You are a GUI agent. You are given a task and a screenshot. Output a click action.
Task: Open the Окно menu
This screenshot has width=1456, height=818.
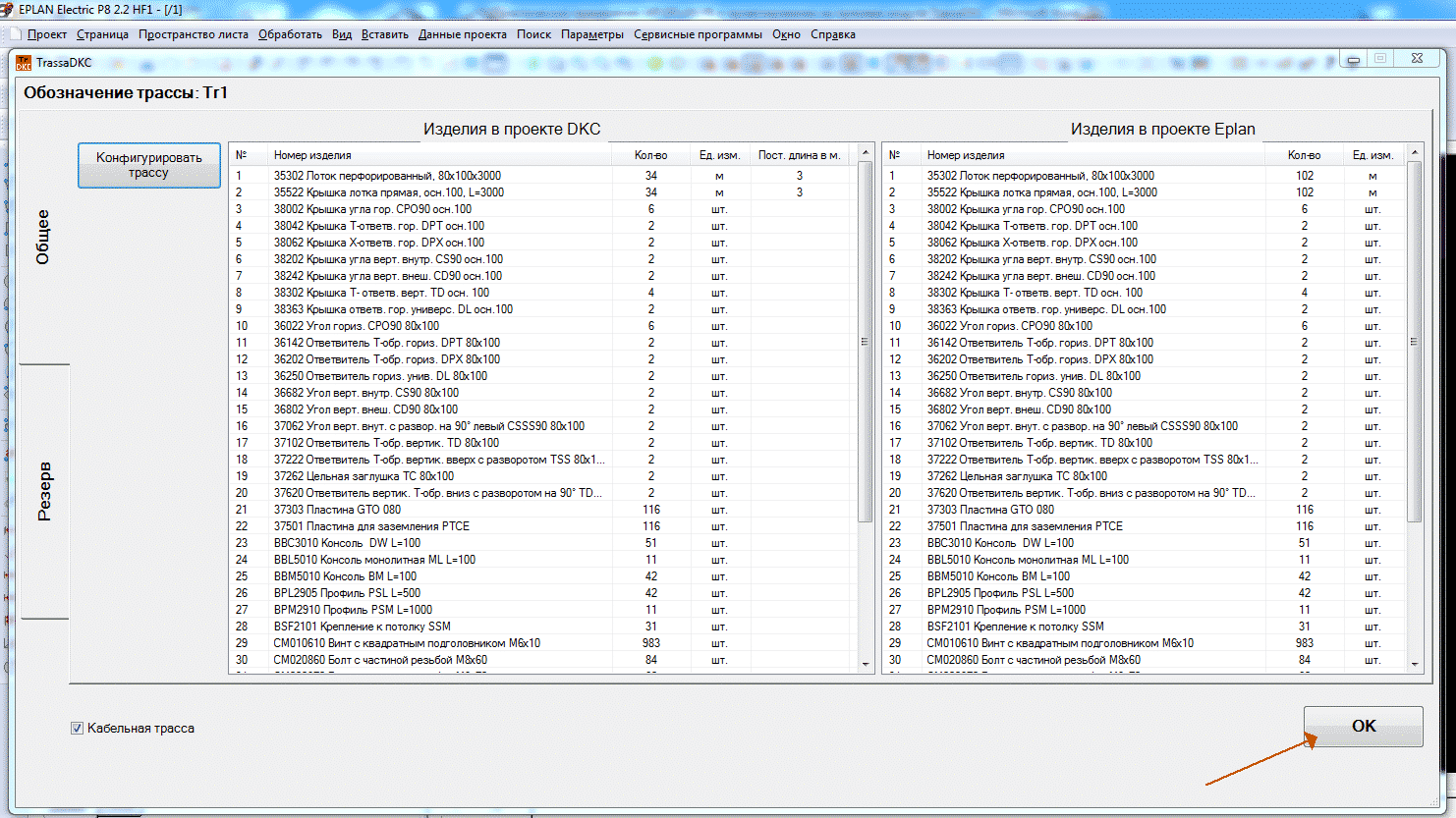point(786,34)
